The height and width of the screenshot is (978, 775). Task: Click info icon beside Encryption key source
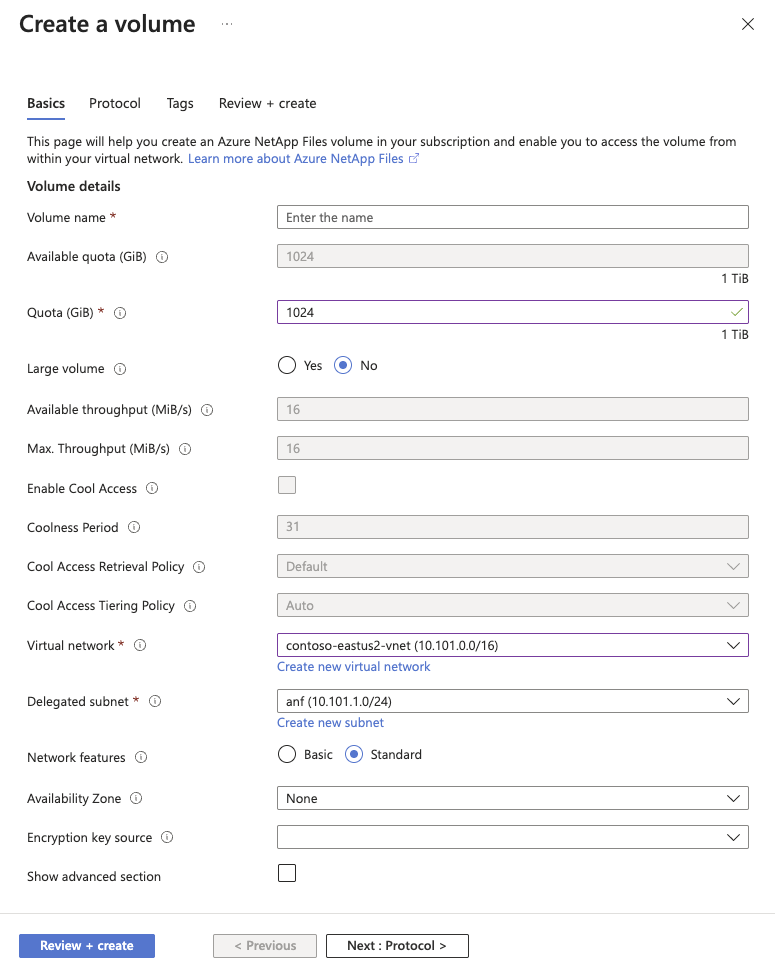(167, 838)
